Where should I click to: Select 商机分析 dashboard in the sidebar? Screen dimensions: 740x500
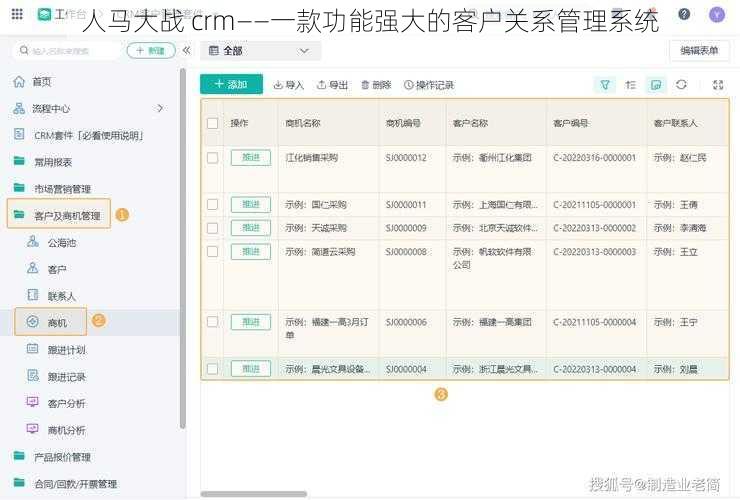(66, 431)
